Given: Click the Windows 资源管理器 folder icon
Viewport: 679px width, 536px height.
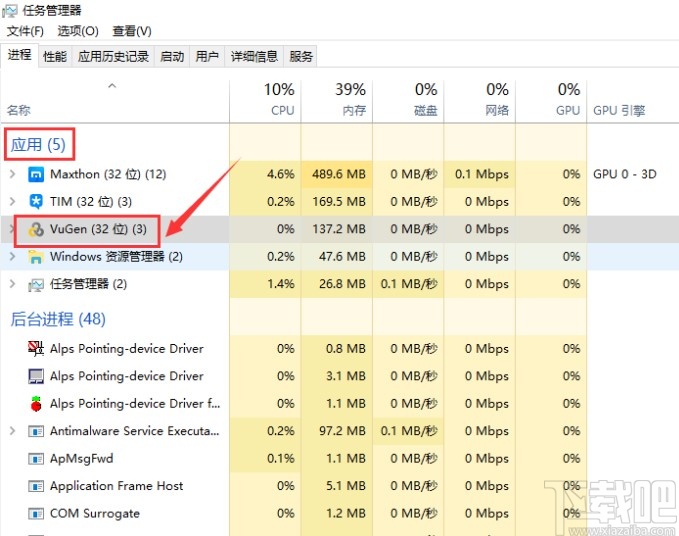Looking at the screenshot, I should (36, 257).
